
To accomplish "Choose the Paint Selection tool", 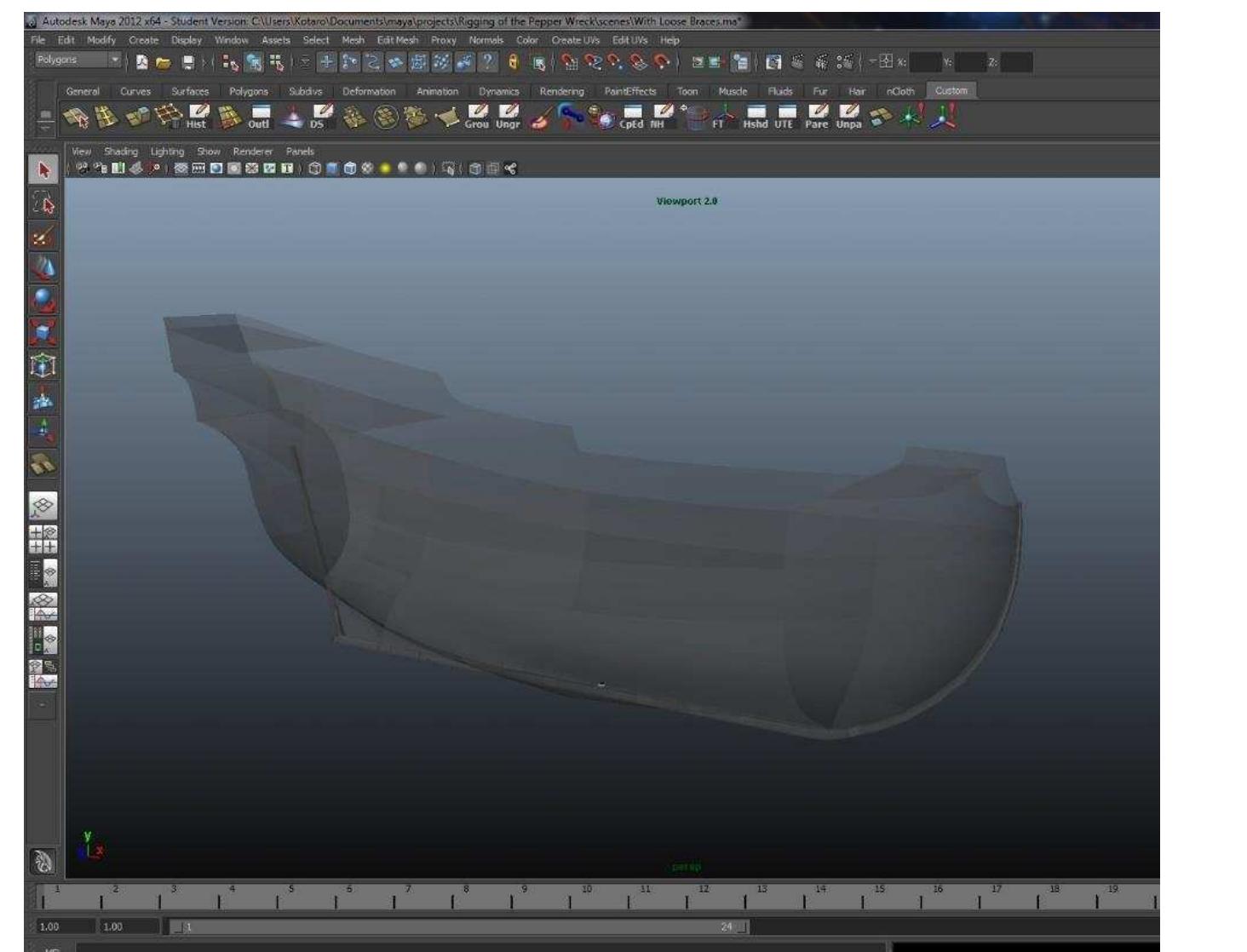I will coord(44,236).
